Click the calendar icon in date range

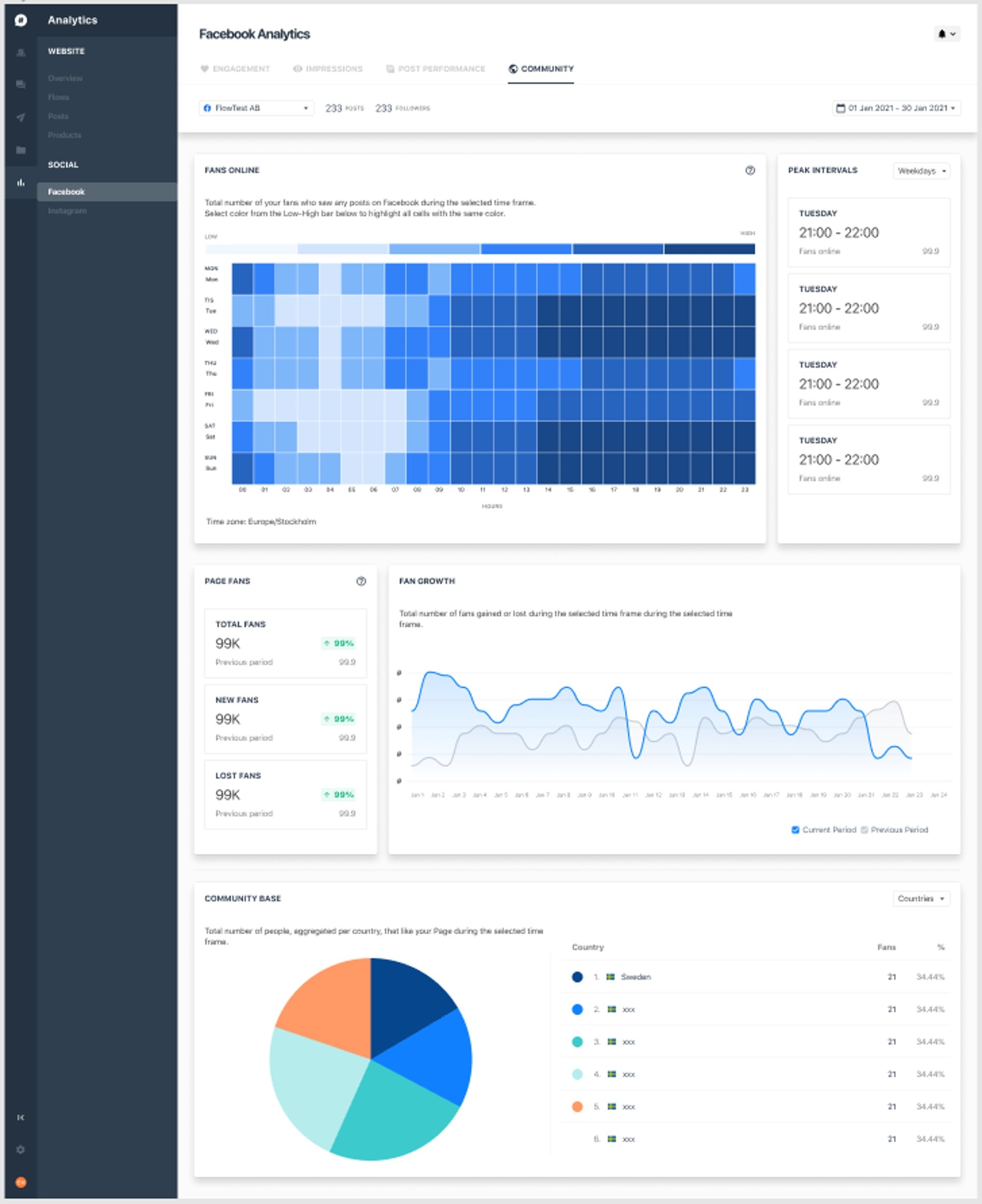(840, 107)
